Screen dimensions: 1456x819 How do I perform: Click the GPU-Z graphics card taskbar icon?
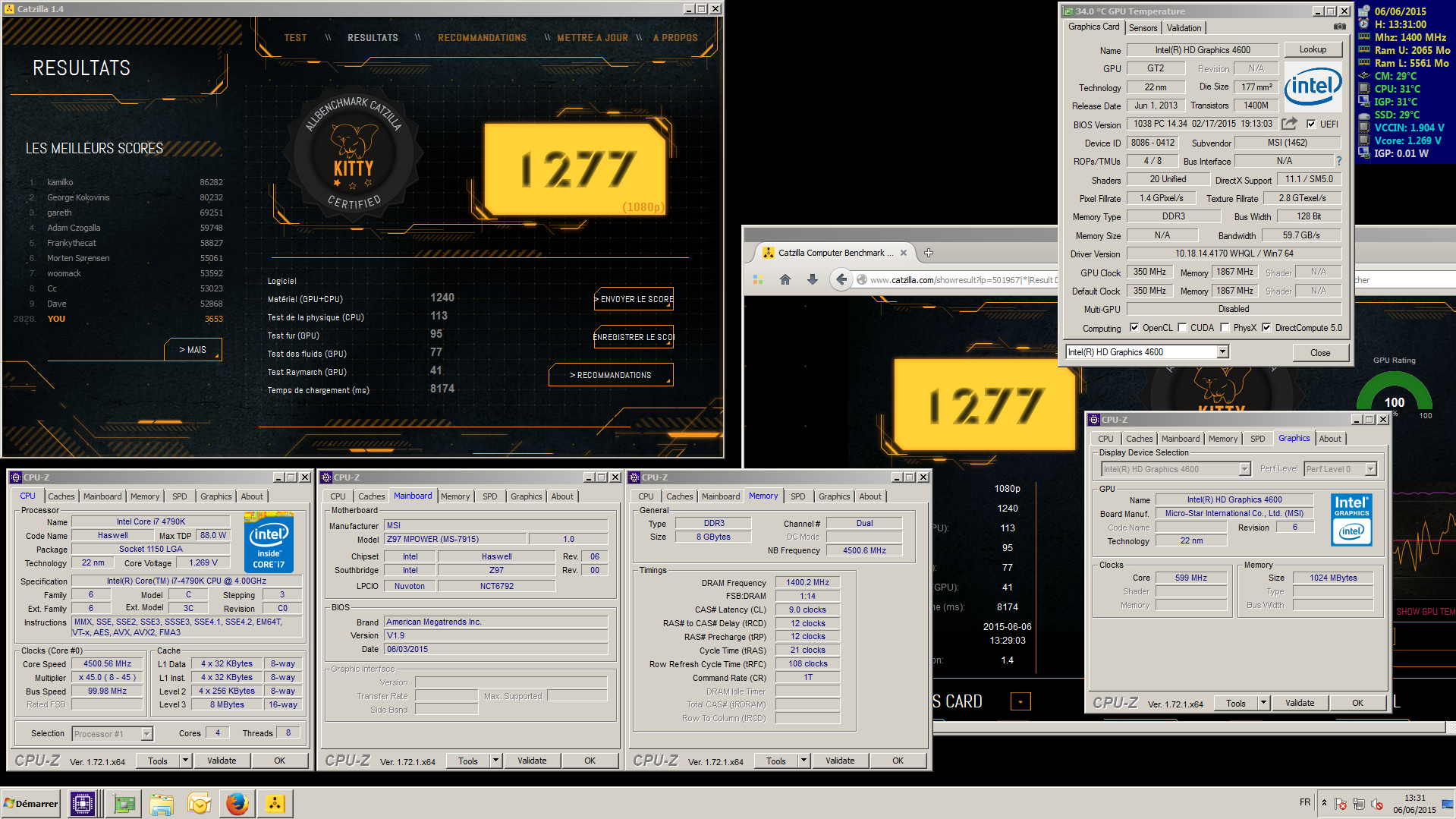(x=124, y=803)
